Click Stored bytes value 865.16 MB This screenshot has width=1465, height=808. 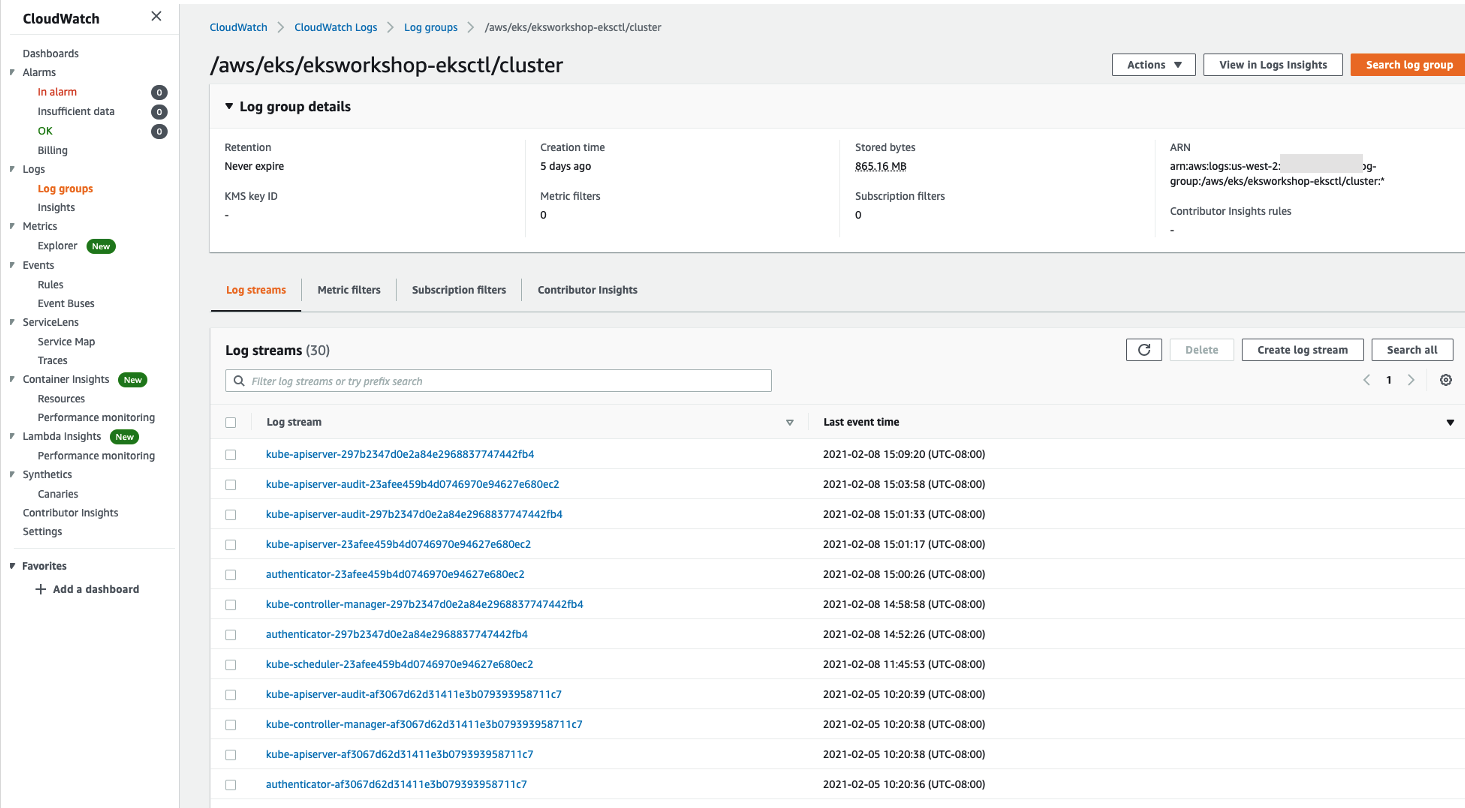click(881, 167)
